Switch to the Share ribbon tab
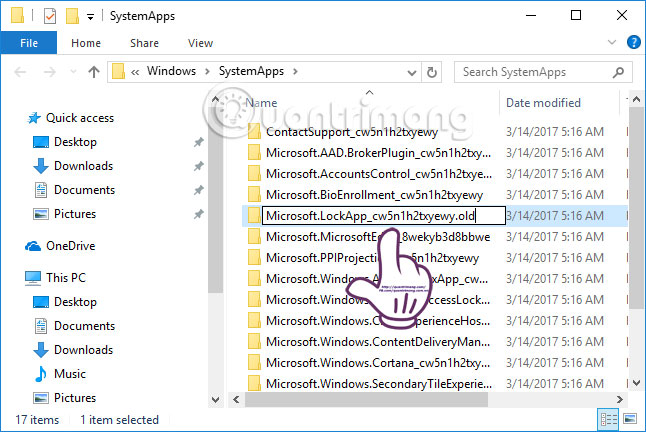Viewport: 646px width, 432px height. coord(144,43)
